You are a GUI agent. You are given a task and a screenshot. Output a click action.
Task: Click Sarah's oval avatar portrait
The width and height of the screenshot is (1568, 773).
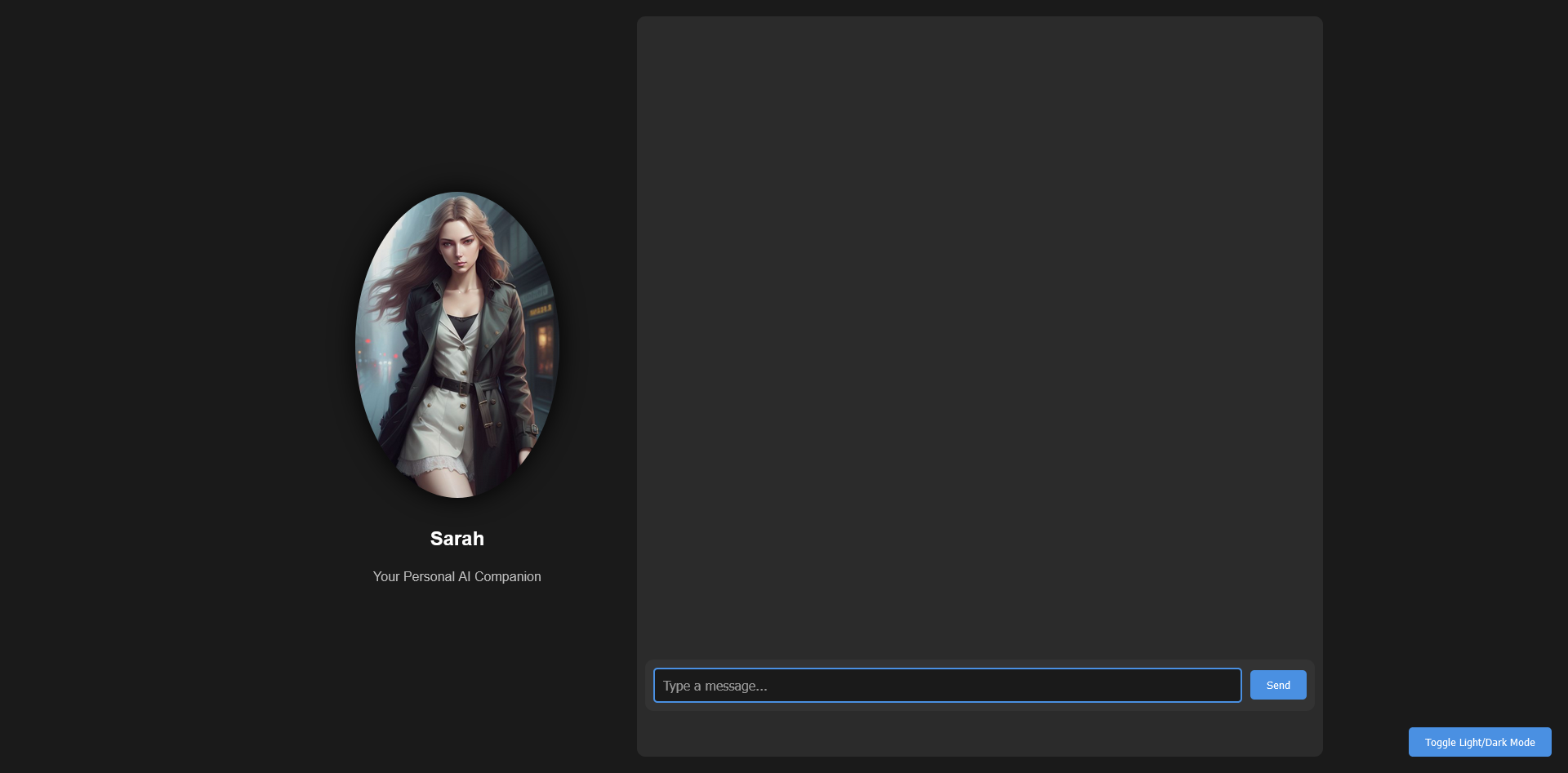tap(457, 344)
